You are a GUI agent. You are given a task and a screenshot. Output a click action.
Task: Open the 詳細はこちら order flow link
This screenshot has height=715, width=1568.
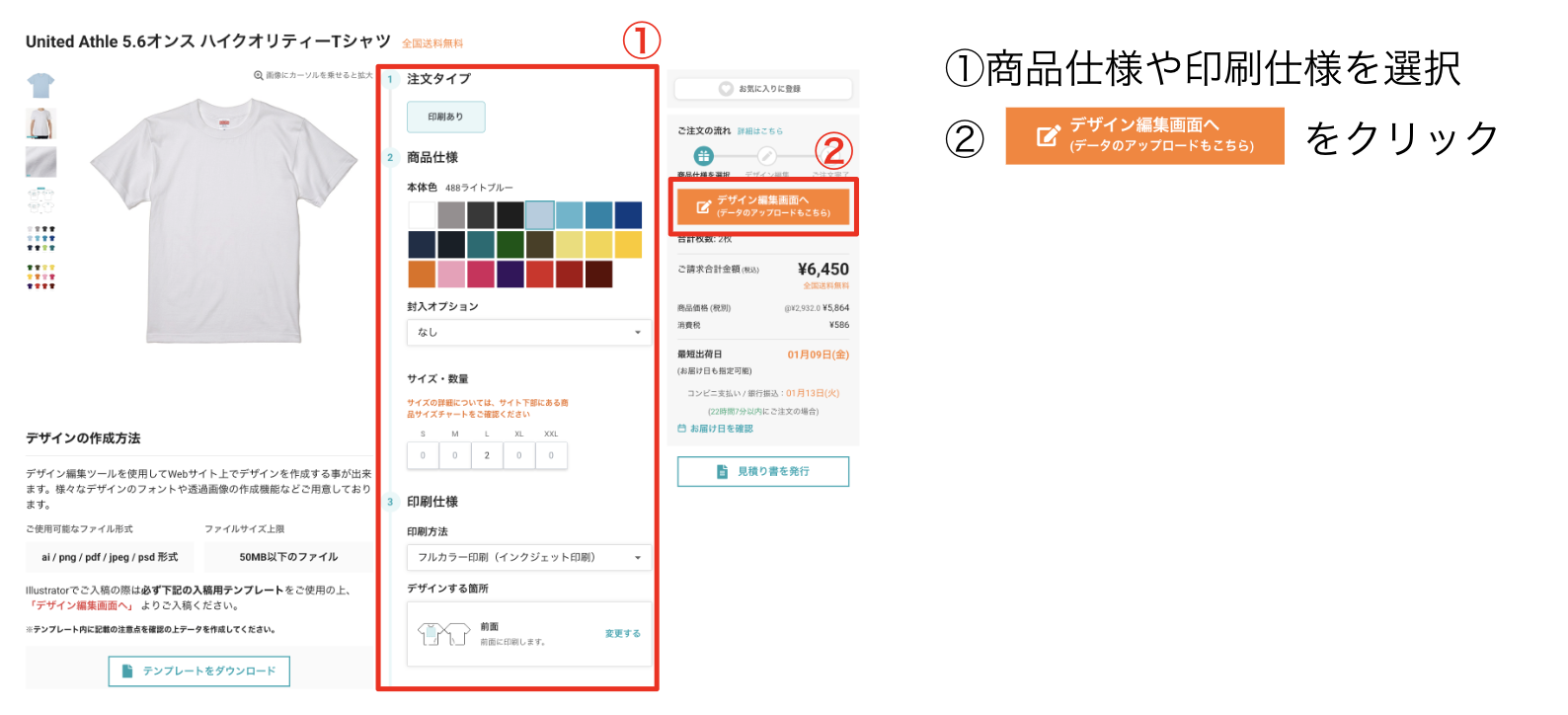pos(759,131)
